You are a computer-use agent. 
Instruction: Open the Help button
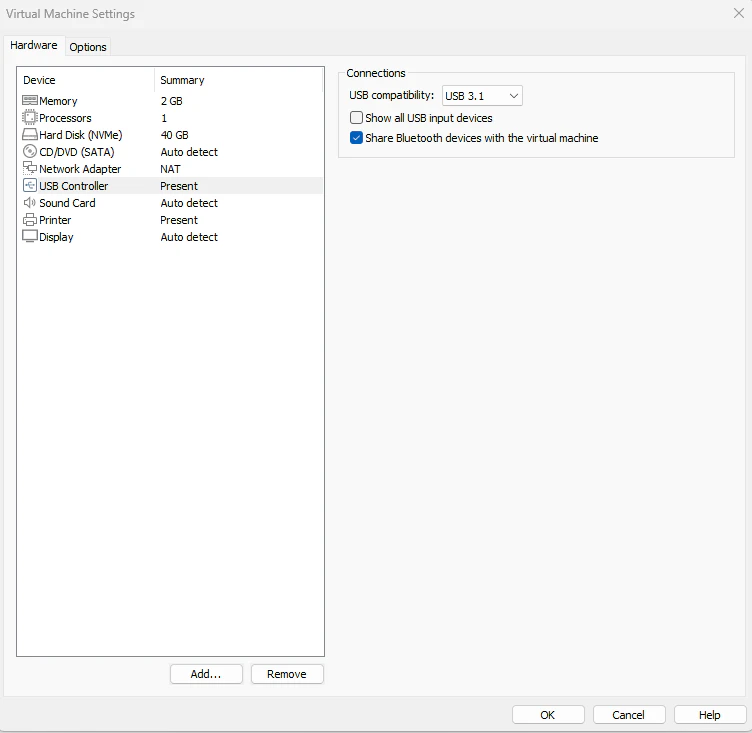click(x=710, y=715)
